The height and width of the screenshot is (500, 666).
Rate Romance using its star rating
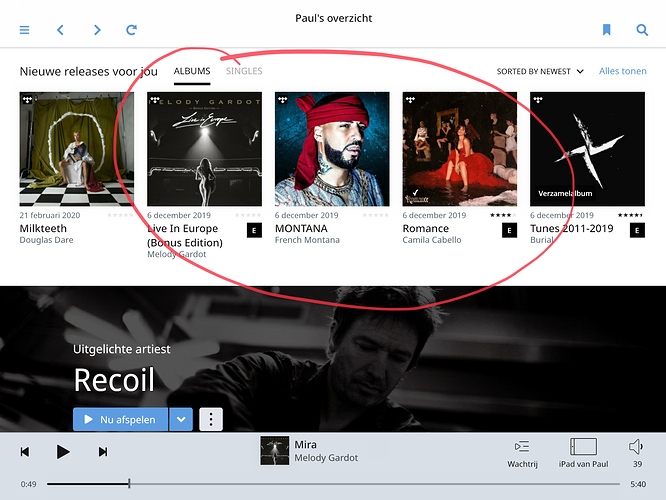pos(503,215)
